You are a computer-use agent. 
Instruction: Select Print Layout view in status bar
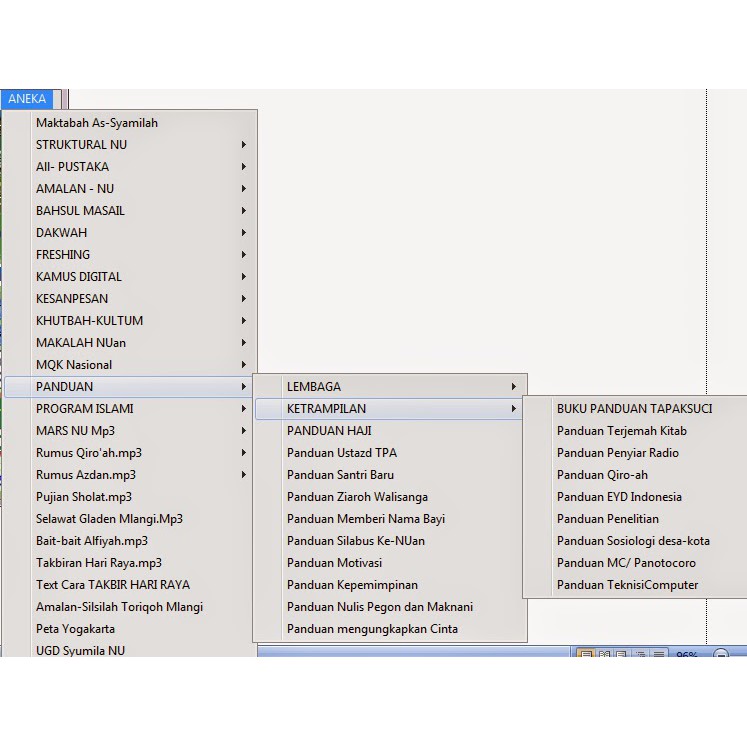click(x=586, y=655)
